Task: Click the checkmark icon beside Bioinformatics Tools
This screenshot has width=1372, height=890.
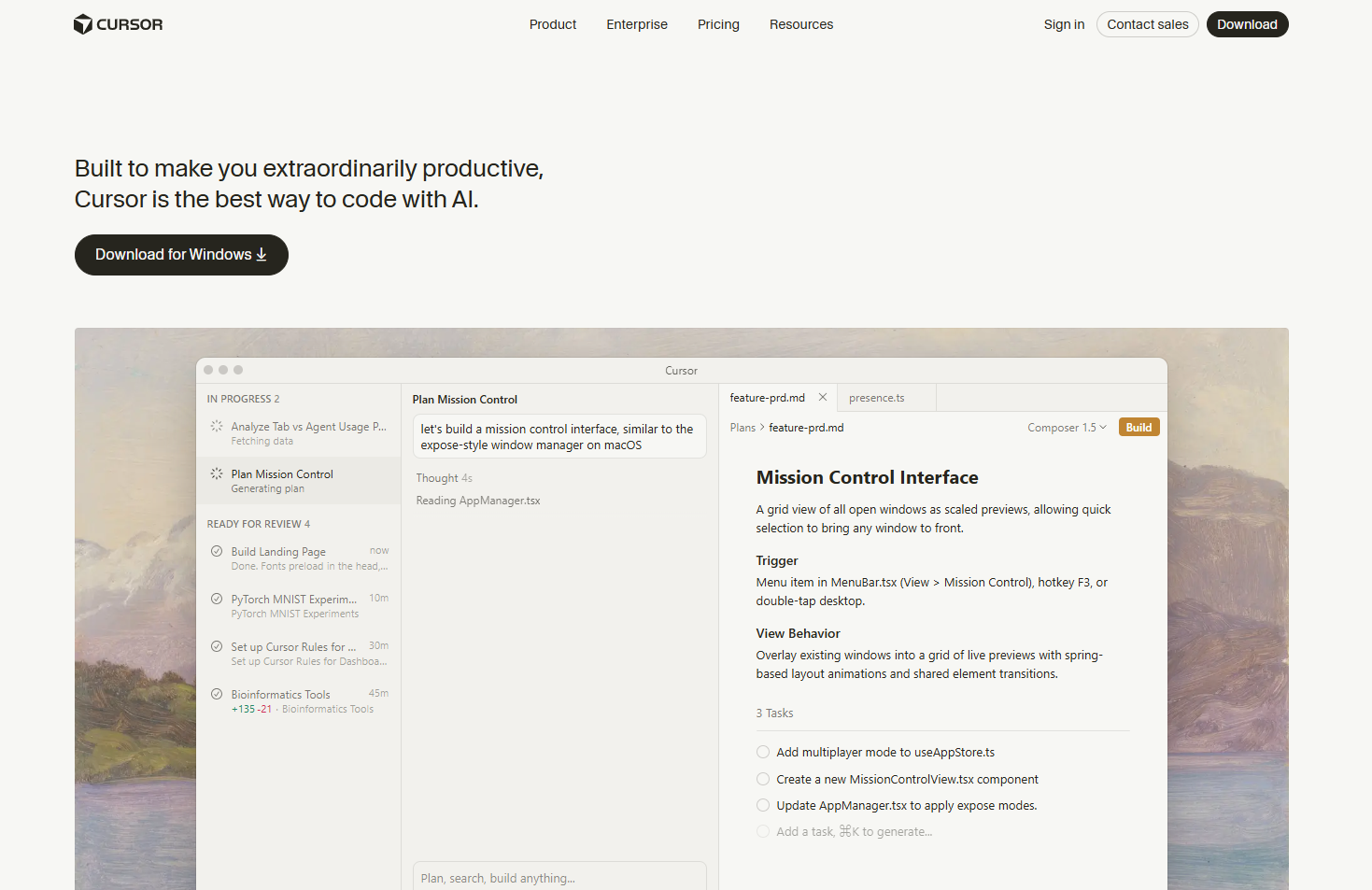Action: (x=217, y=694)
